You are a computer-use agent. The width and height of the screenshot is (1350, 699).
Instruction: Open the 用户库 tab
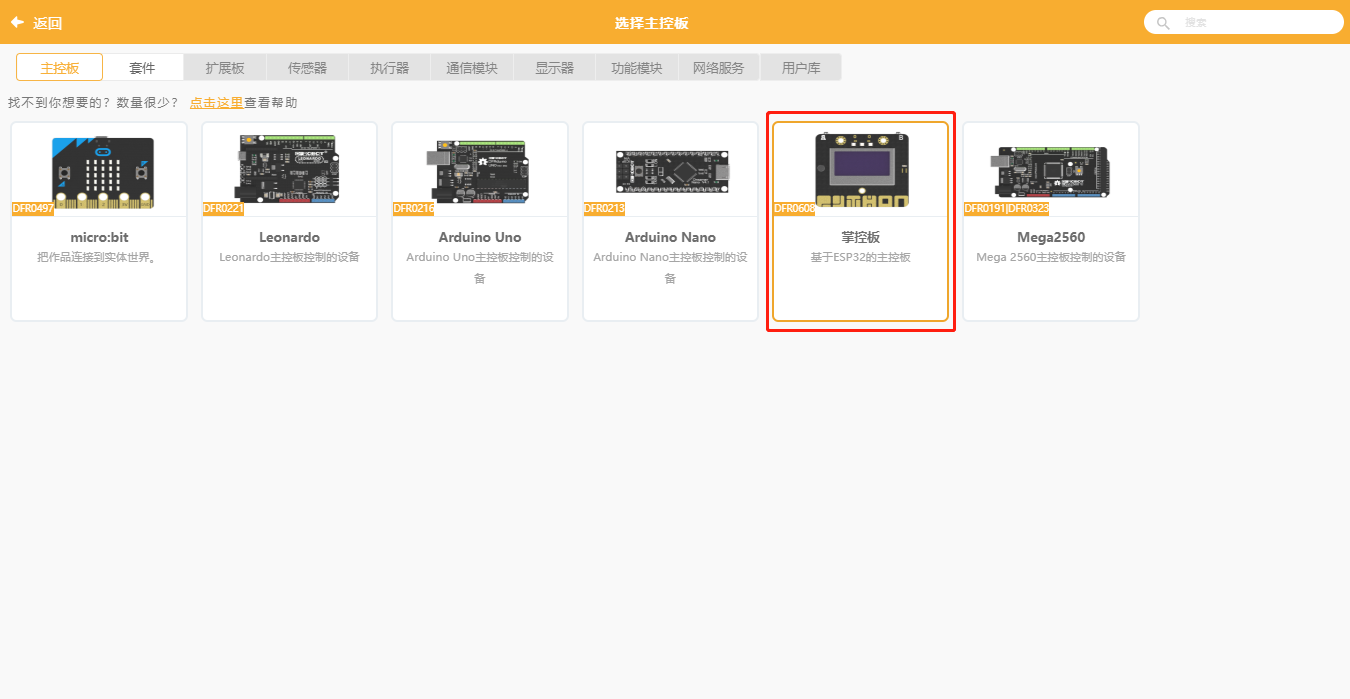800,68
